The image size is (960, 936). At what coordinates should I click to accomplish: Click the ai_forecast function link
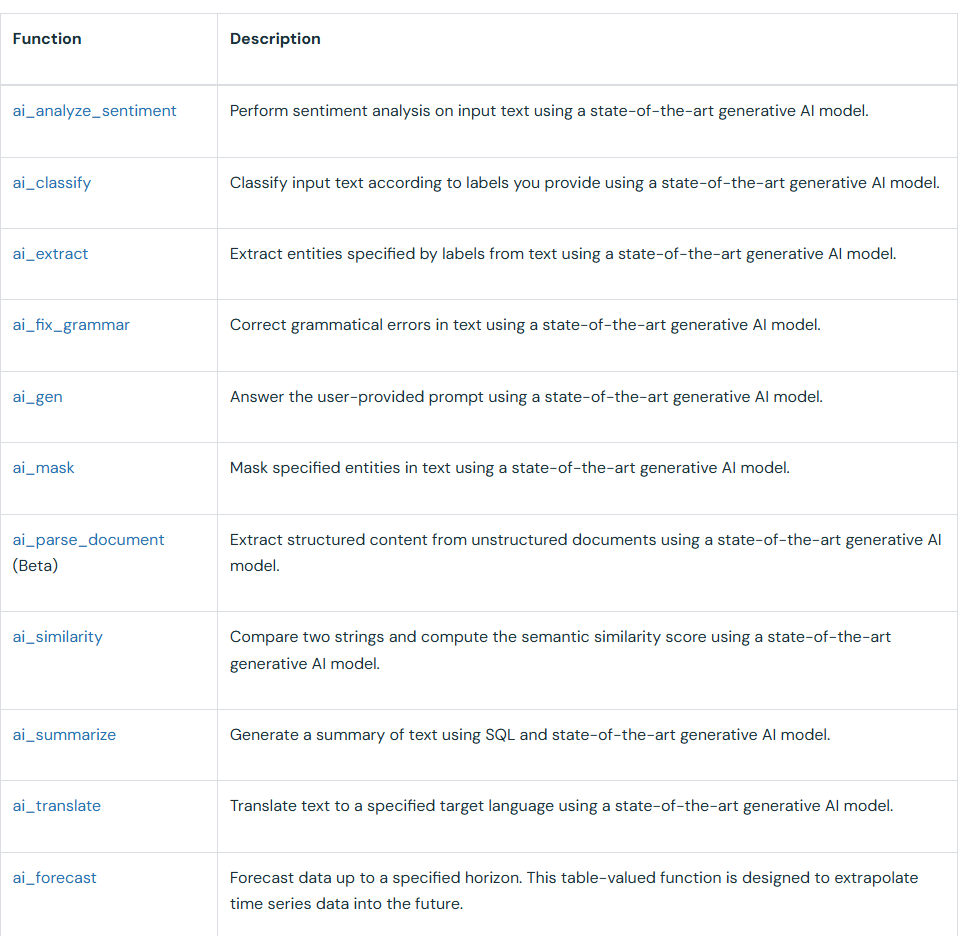(x=55, y=878)
